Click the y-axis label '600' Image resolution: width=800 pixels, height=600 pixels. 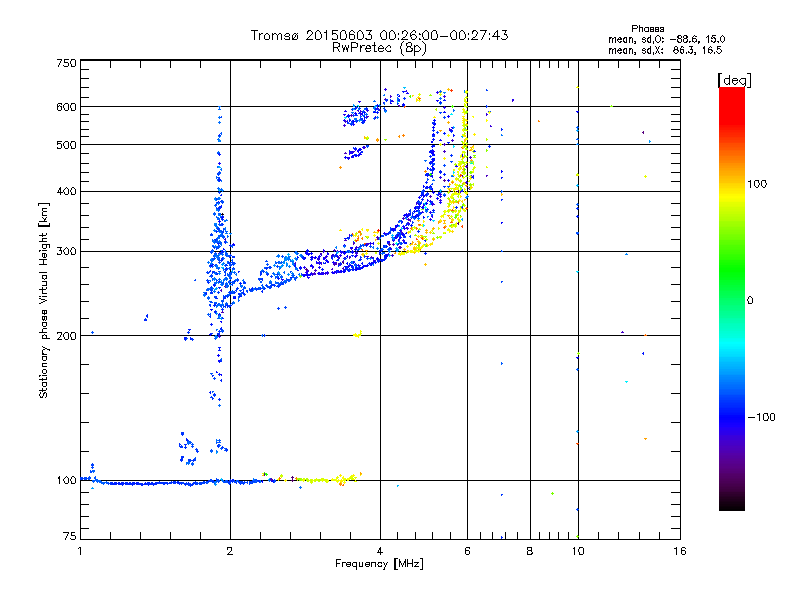coord(66,107)
